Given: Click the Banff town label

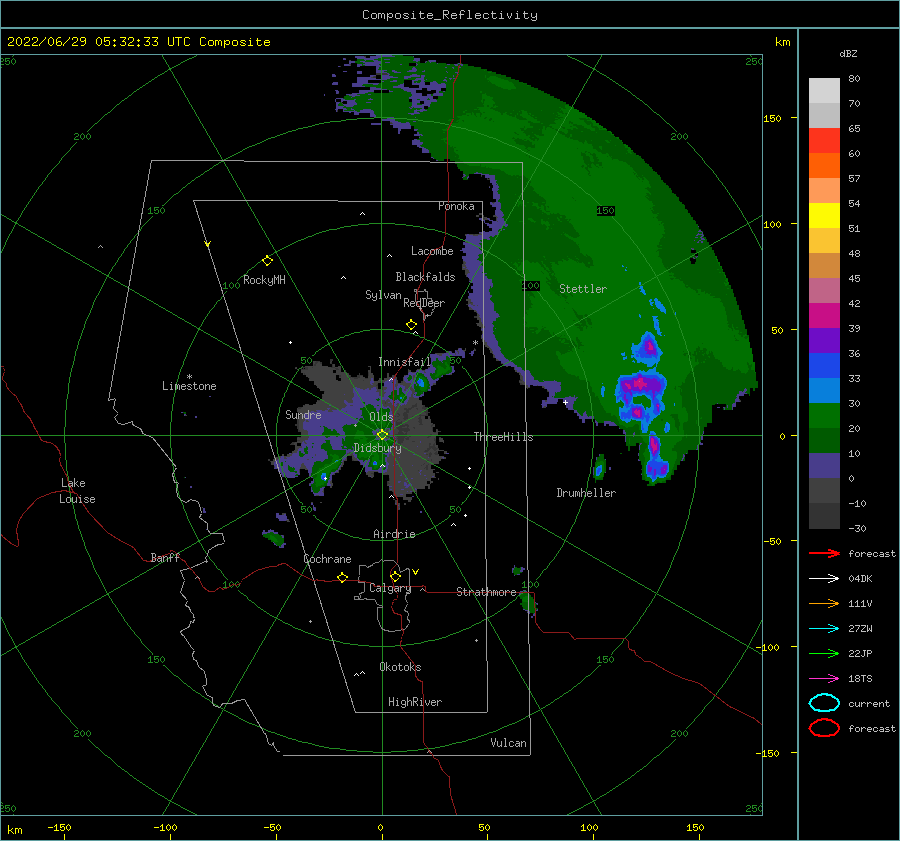Looking at the screenshot, I should [x=165, y=557].
